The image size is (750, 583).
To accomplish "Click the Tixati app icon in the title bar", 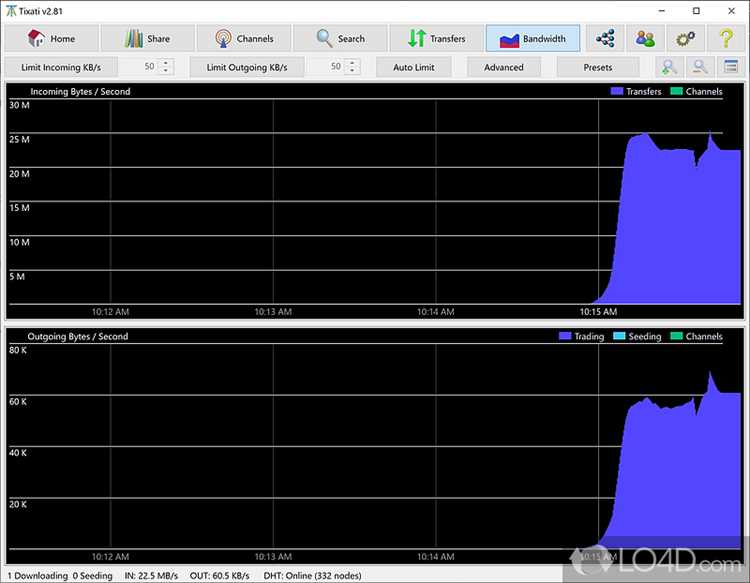I will pos(11,11).
